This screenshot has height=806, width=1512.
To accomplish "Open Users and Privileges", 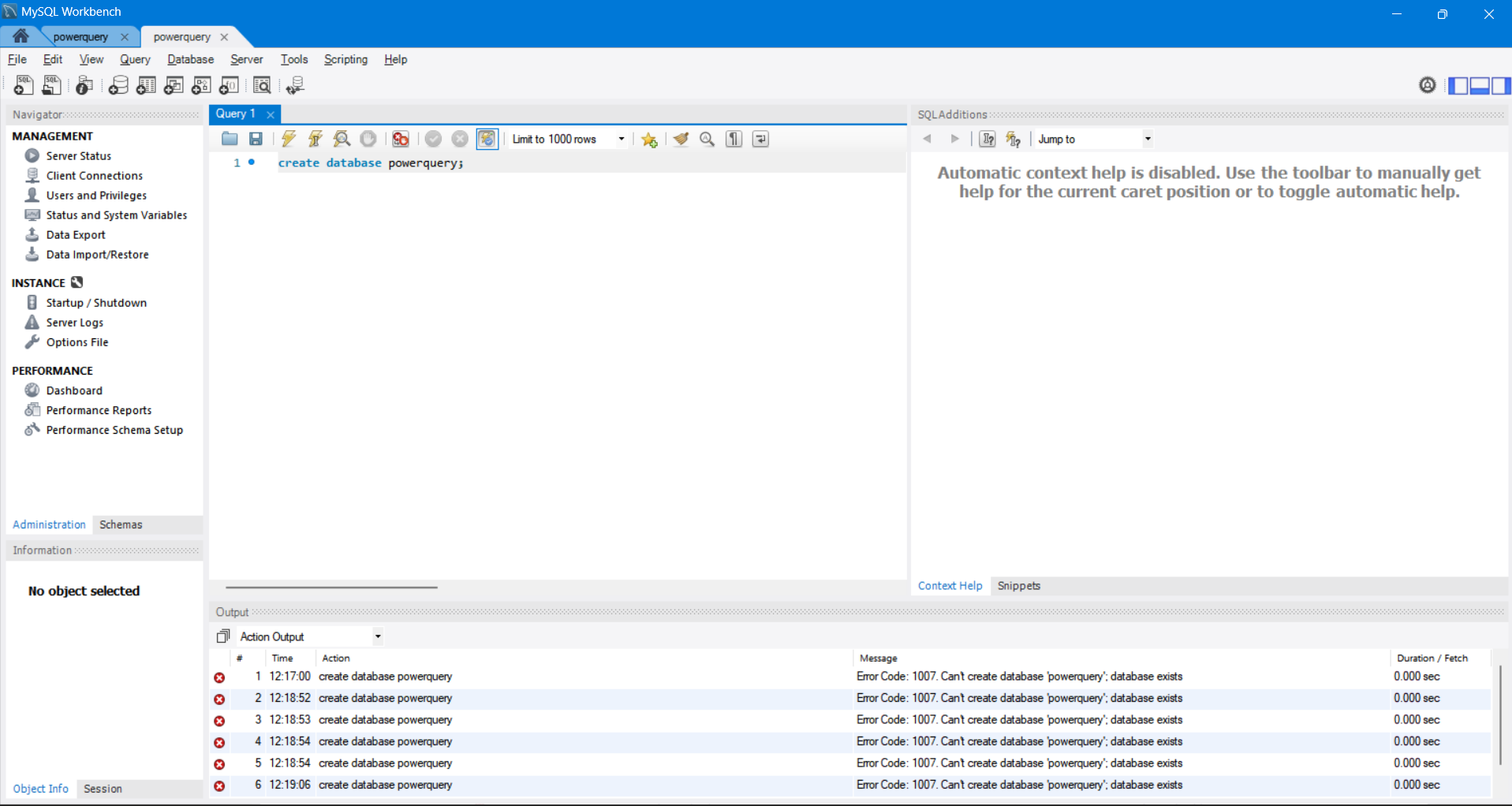I will coord(95,196).
